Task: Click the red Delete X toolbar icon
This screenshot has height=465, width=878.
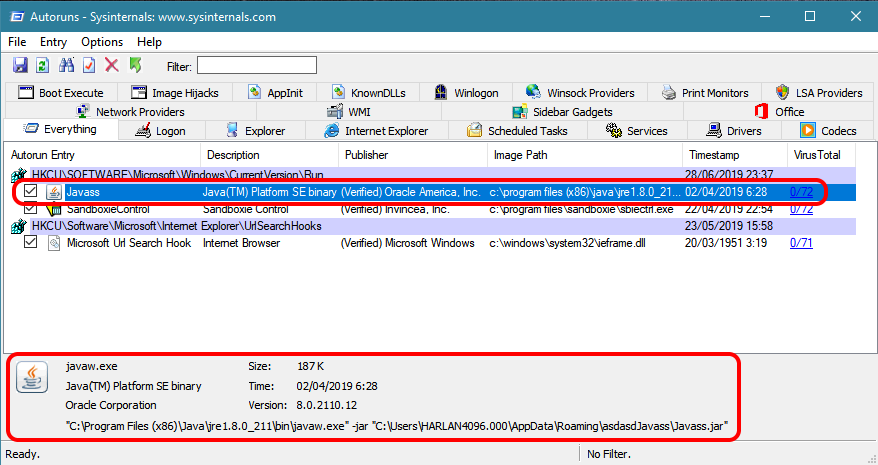Action: coord(112,65)
